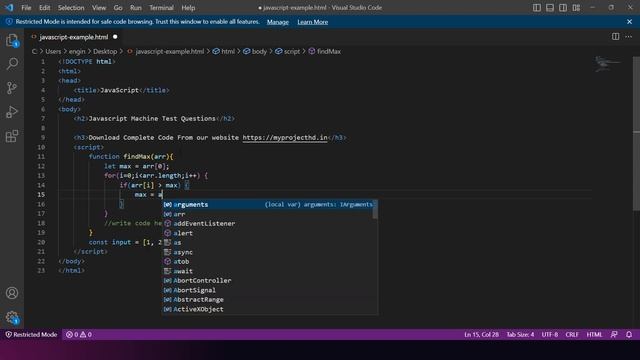640x360 pixels.
Task: Select 'AbstractRange' autocomplete suggestion
Action: [267, 300]
